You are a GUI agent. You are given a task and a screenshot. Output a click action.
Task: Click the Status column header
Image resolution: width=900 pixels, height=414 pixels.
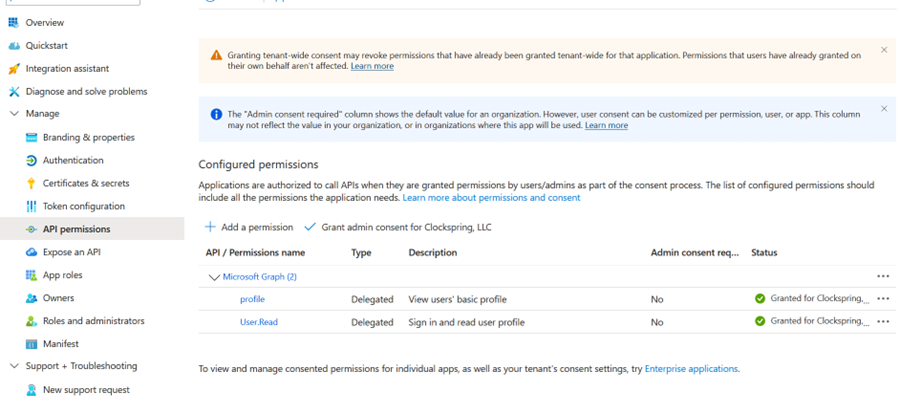(x=764, y=253)
